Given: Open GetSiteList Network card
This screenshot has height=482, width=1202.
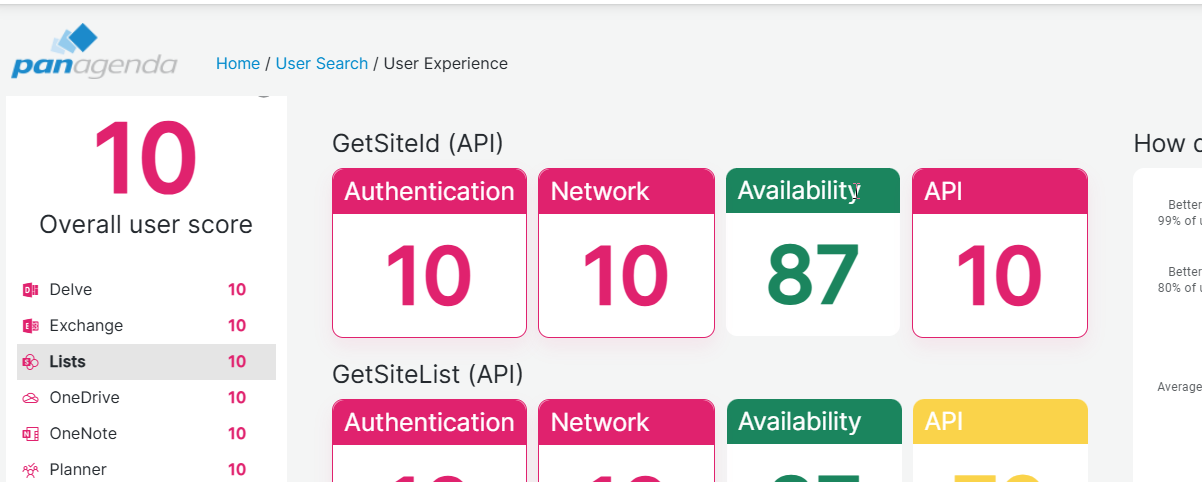Looking at the screenshot, I should 626,440.
